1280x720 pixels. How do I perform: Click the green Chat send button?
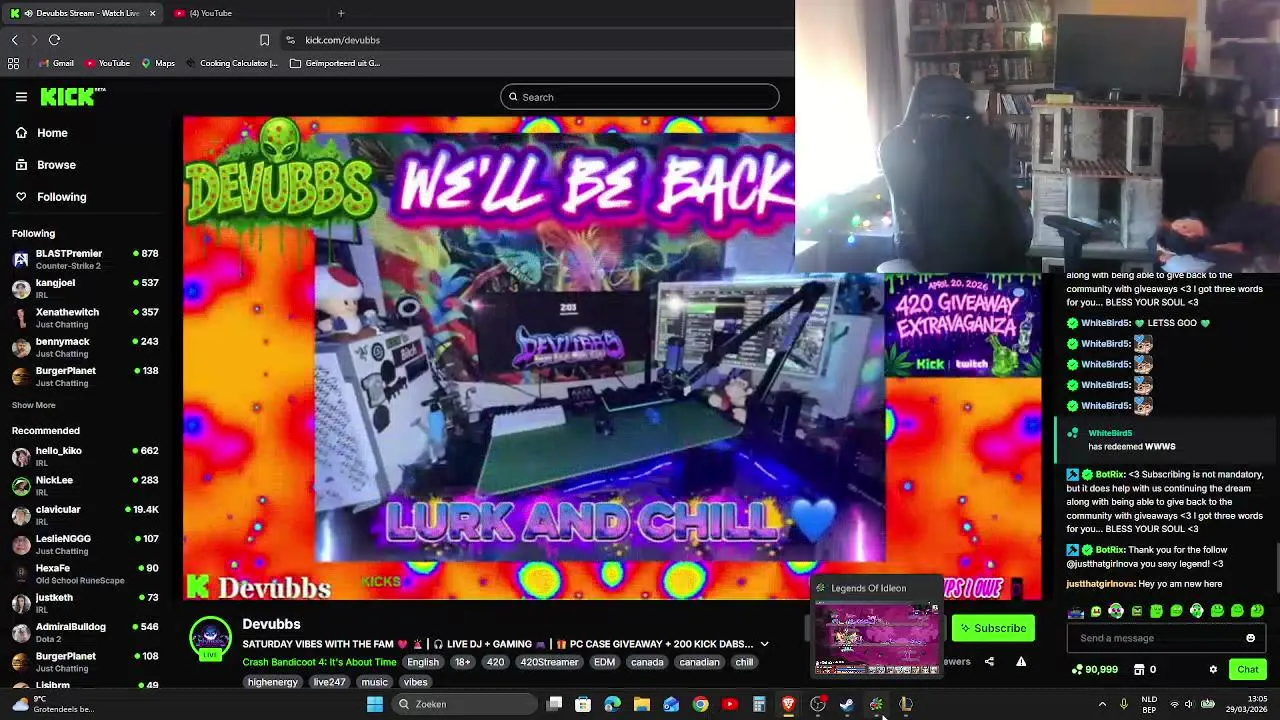tap(1247, 669)
